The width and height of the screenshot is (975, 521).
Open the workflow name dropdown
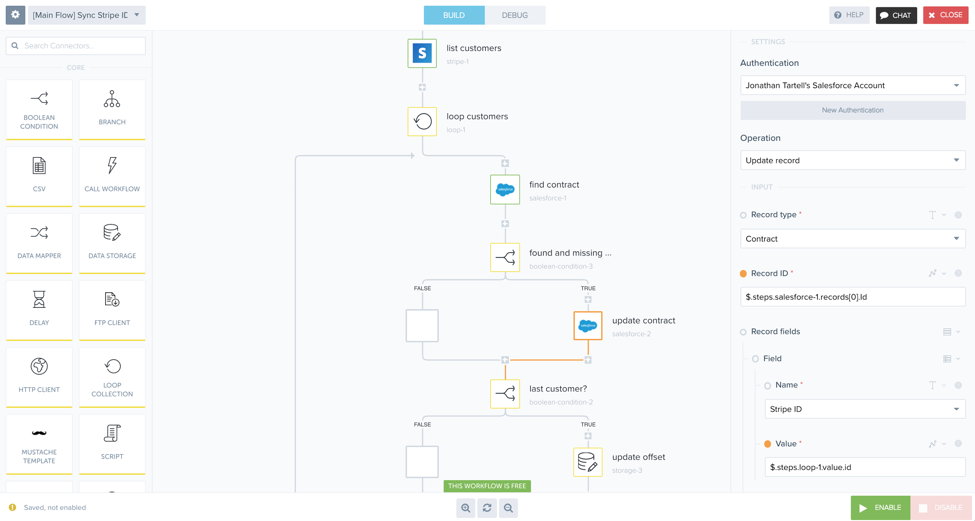(x=86, y=15)
